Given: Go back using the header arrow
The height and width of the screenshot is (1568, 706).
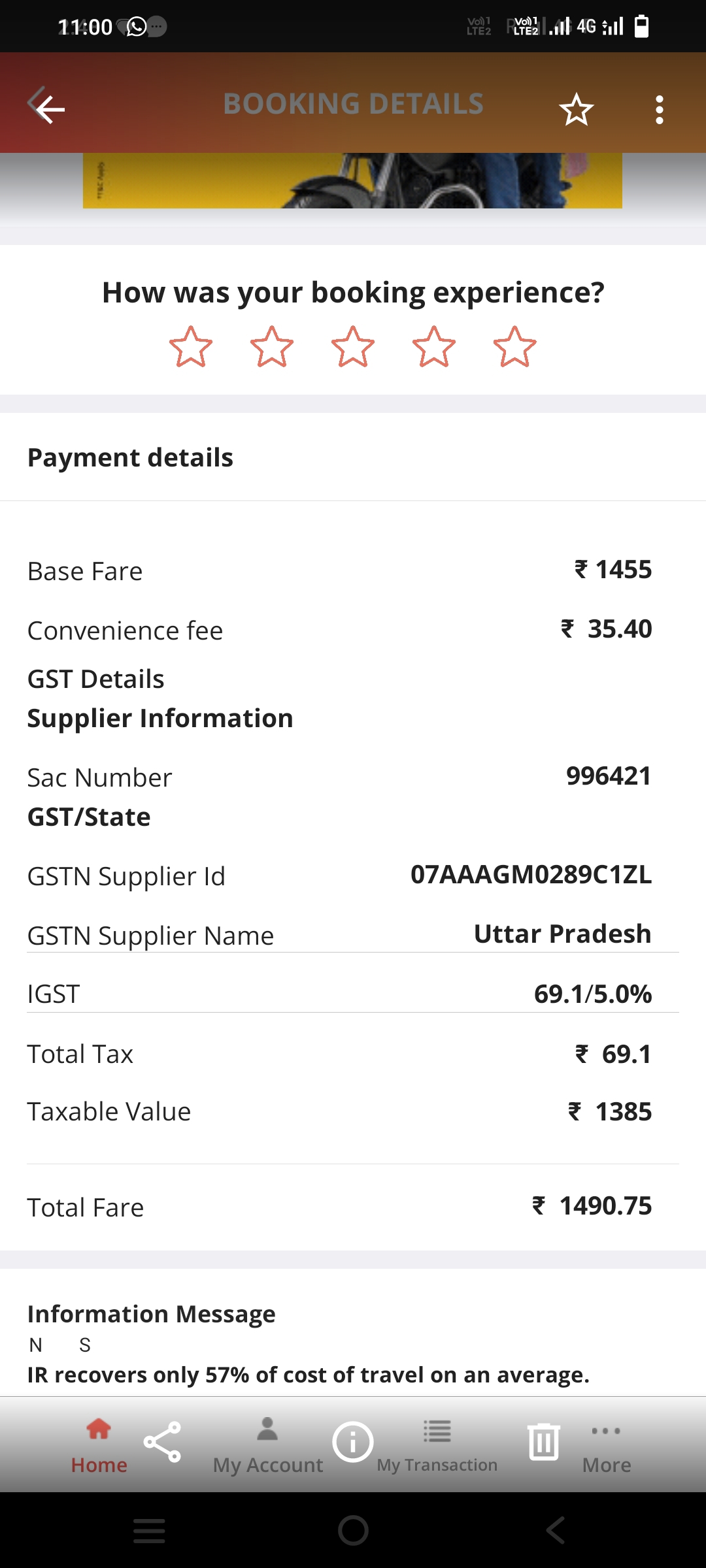Looking at the screenshot, I should pos(47,105).
